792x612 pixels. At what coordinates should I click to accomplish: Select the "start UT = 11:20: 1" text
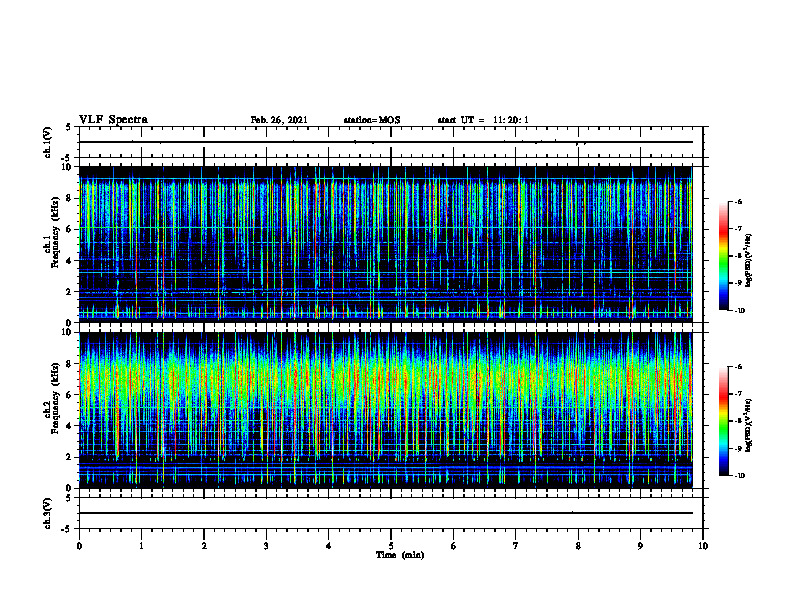click(483, 120)
